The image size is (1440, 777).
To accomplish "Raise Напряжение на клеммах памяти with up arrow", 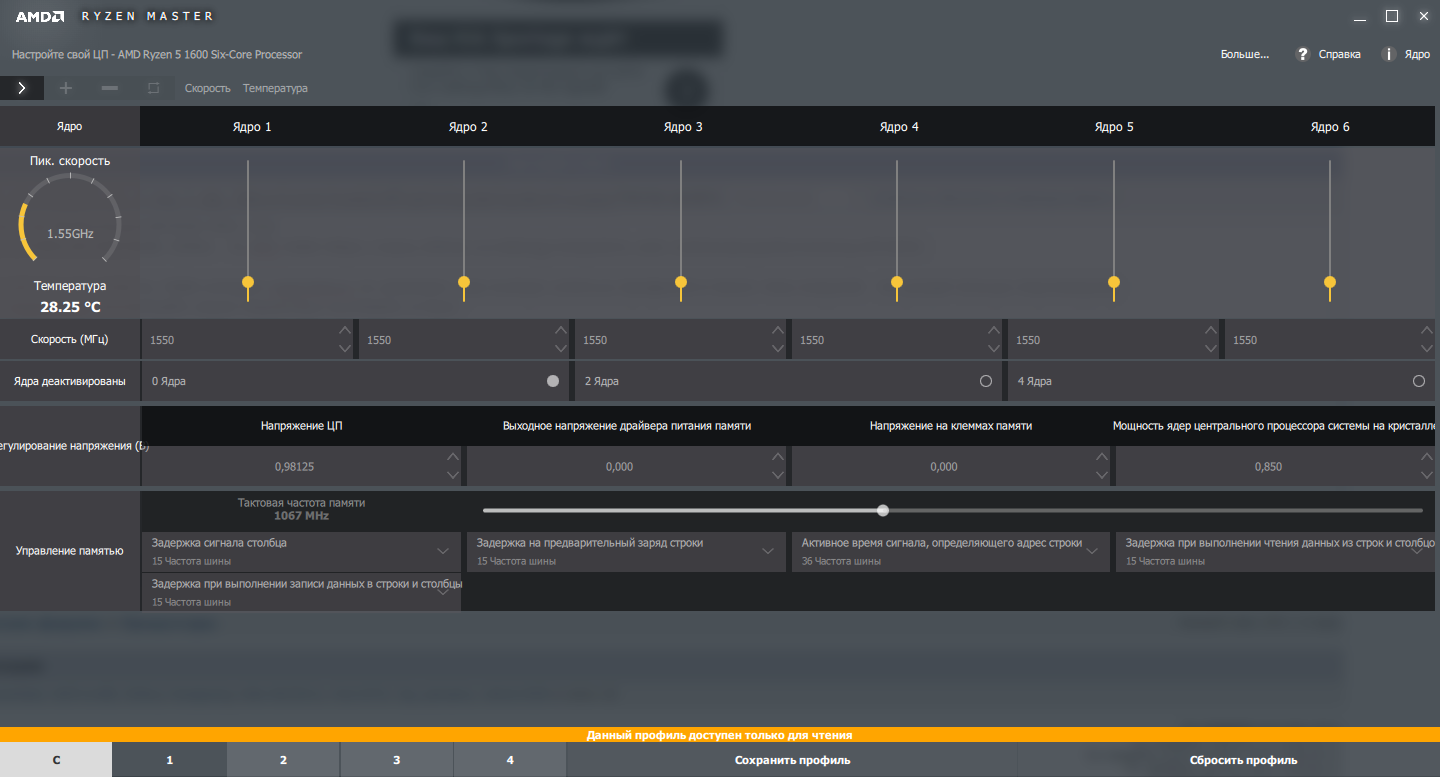I will pos(1102,457).
